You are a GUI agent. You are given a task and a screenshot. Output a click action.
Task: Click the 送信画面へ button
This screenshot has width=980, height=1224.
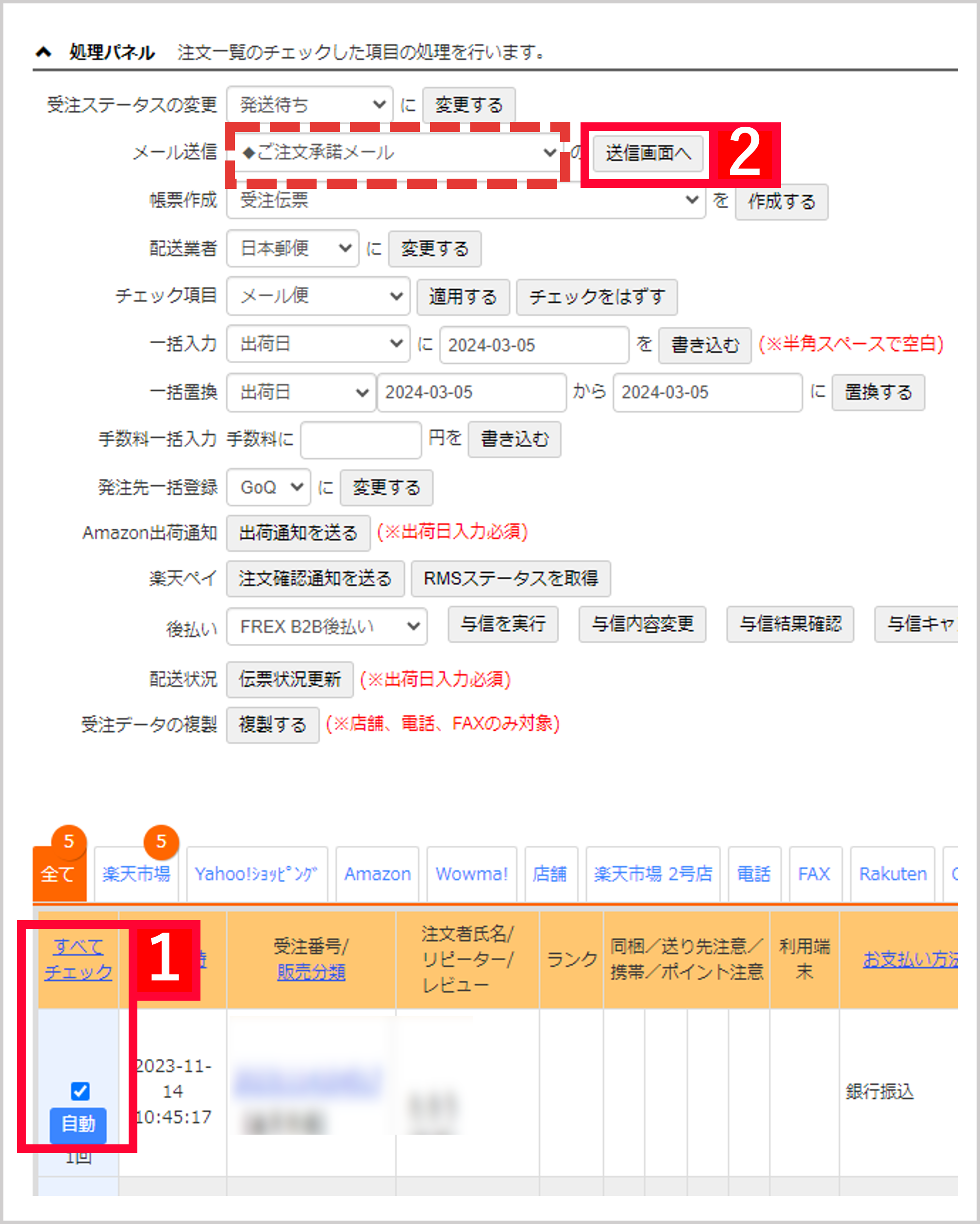click(x=648, y=153)
